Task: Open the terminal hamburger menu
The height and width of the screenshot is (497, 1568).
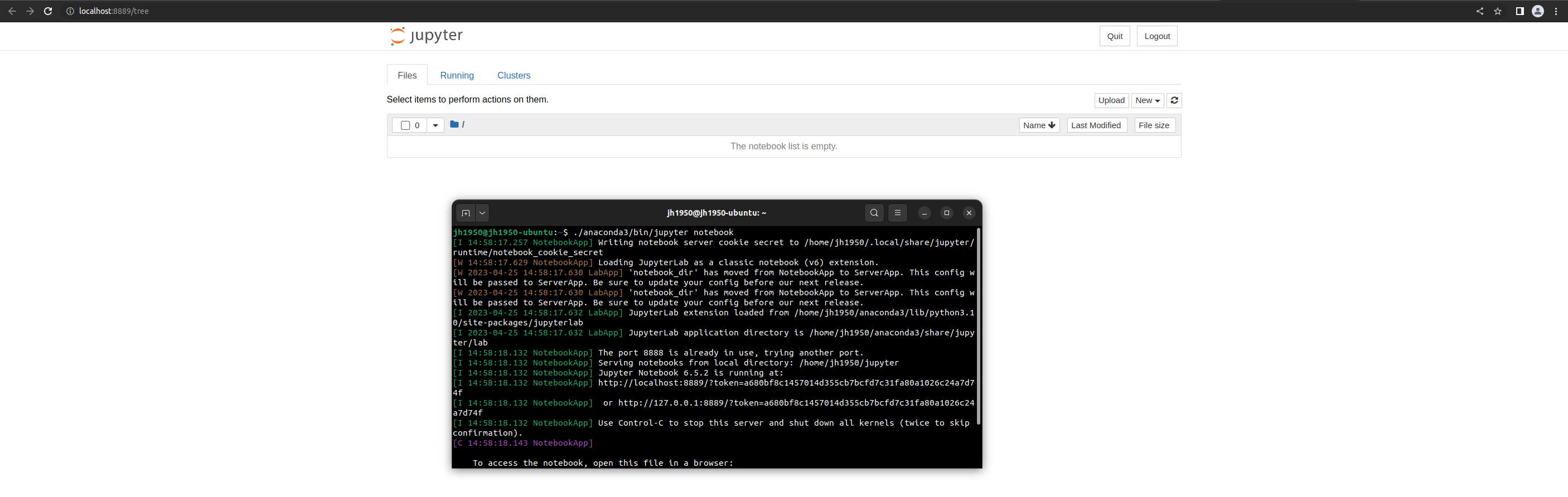Action: (x=897, y=213)
